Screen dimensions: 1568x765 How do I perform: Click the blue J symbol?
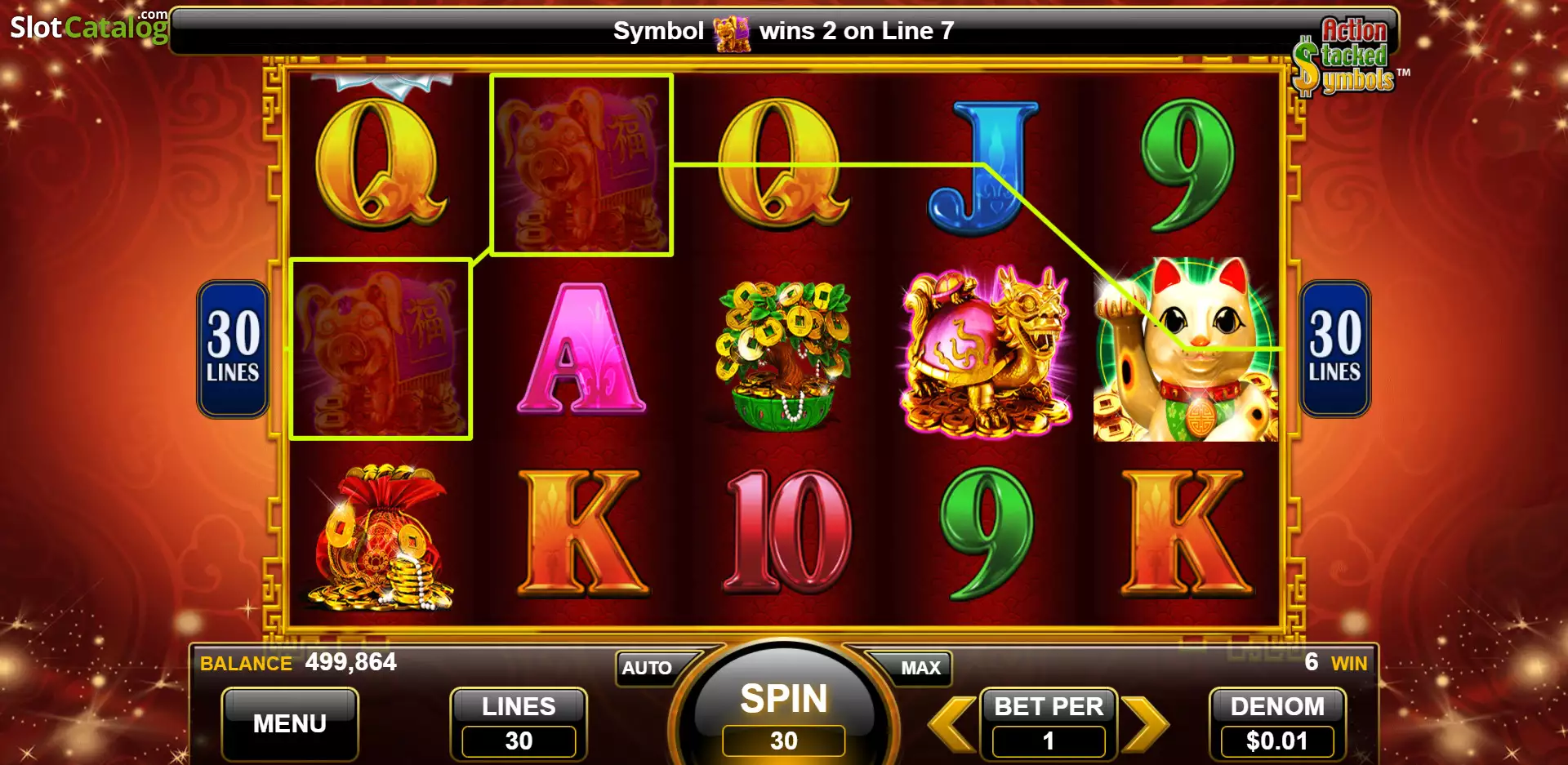982,168
